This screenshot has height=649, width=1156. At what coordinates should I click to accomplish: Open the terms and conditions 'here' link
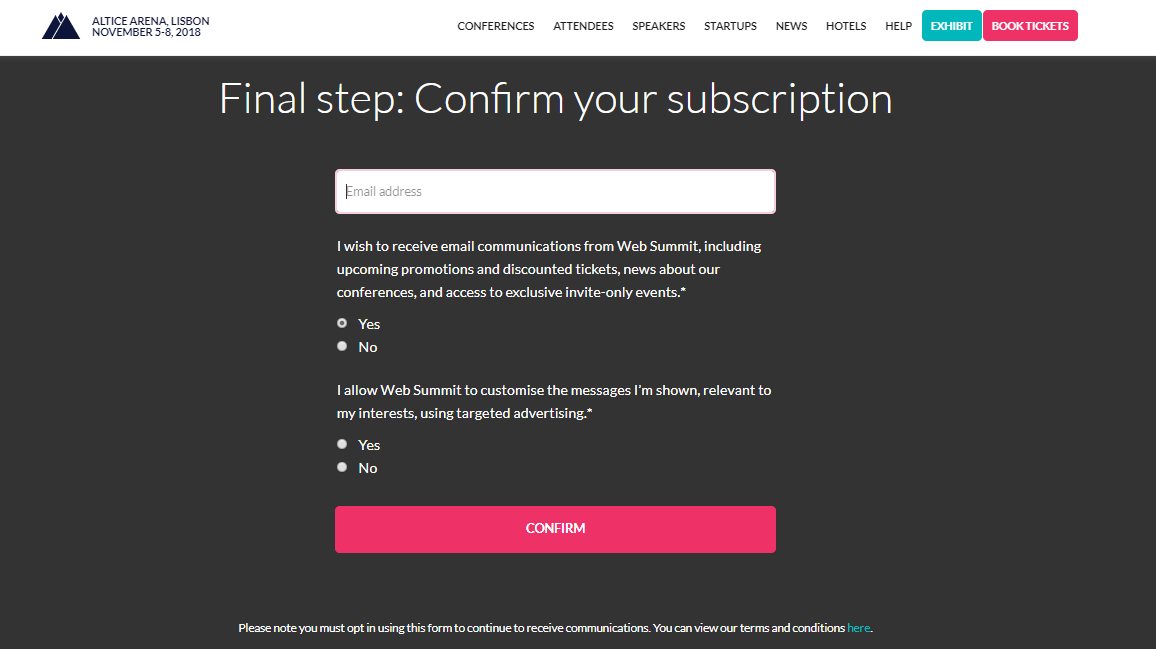[x=858, y=628]
